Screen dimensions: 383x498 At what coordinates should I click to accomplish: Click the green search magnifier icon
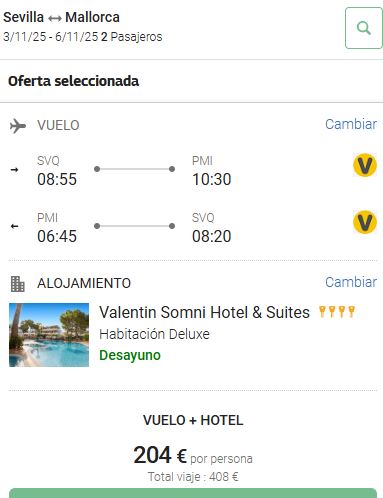coord(364,28)
